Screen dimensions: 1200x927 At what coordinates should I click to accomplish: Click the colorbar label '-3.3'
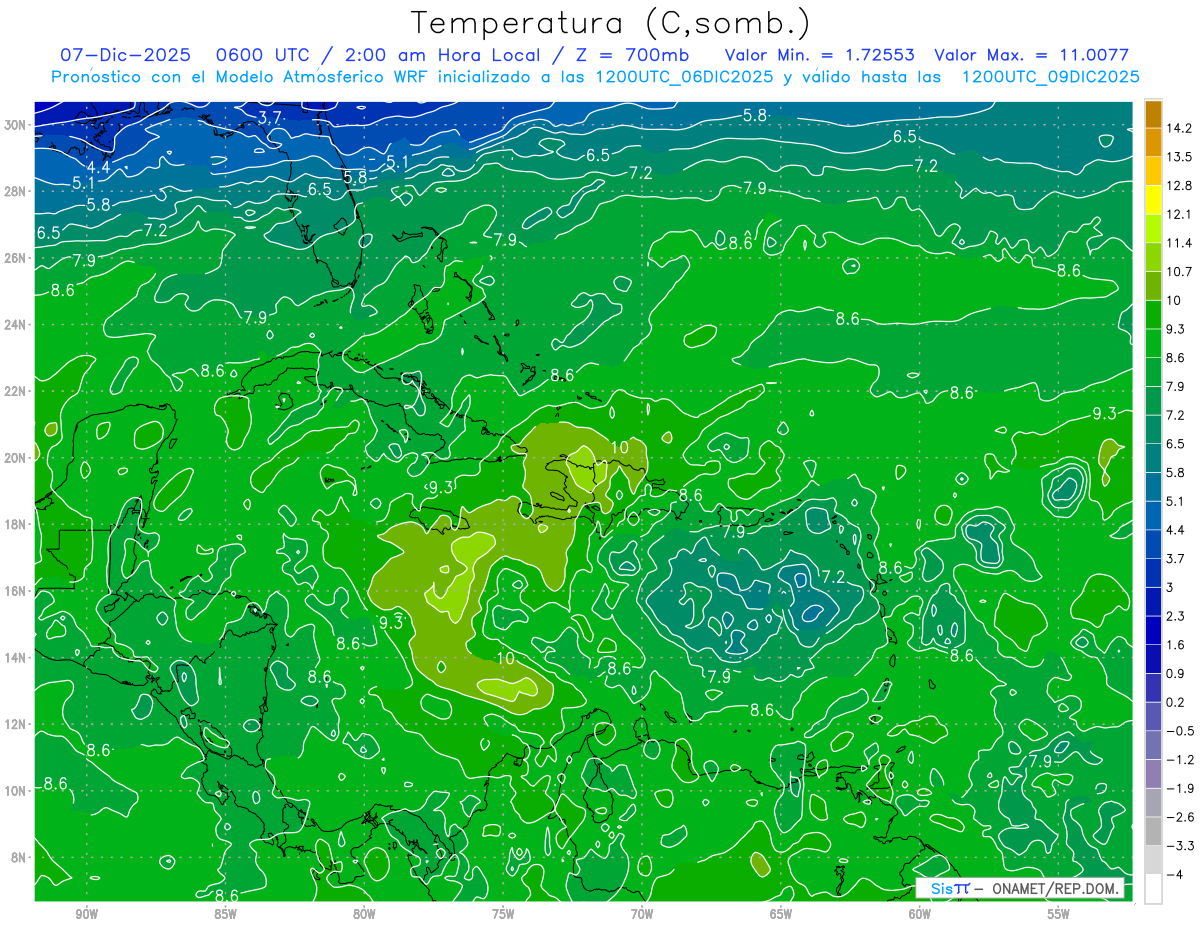pyautogui.click(x=1179, y=846)
